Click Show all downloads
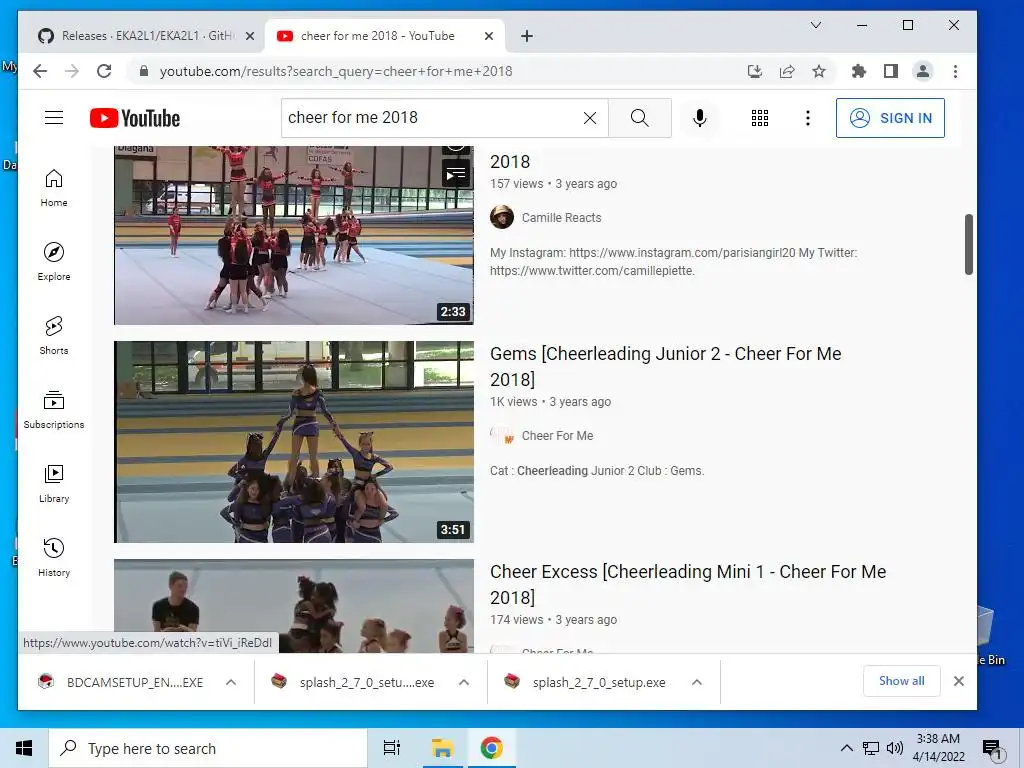Screen dimensions: 1024x768 (x=901, y=681)
